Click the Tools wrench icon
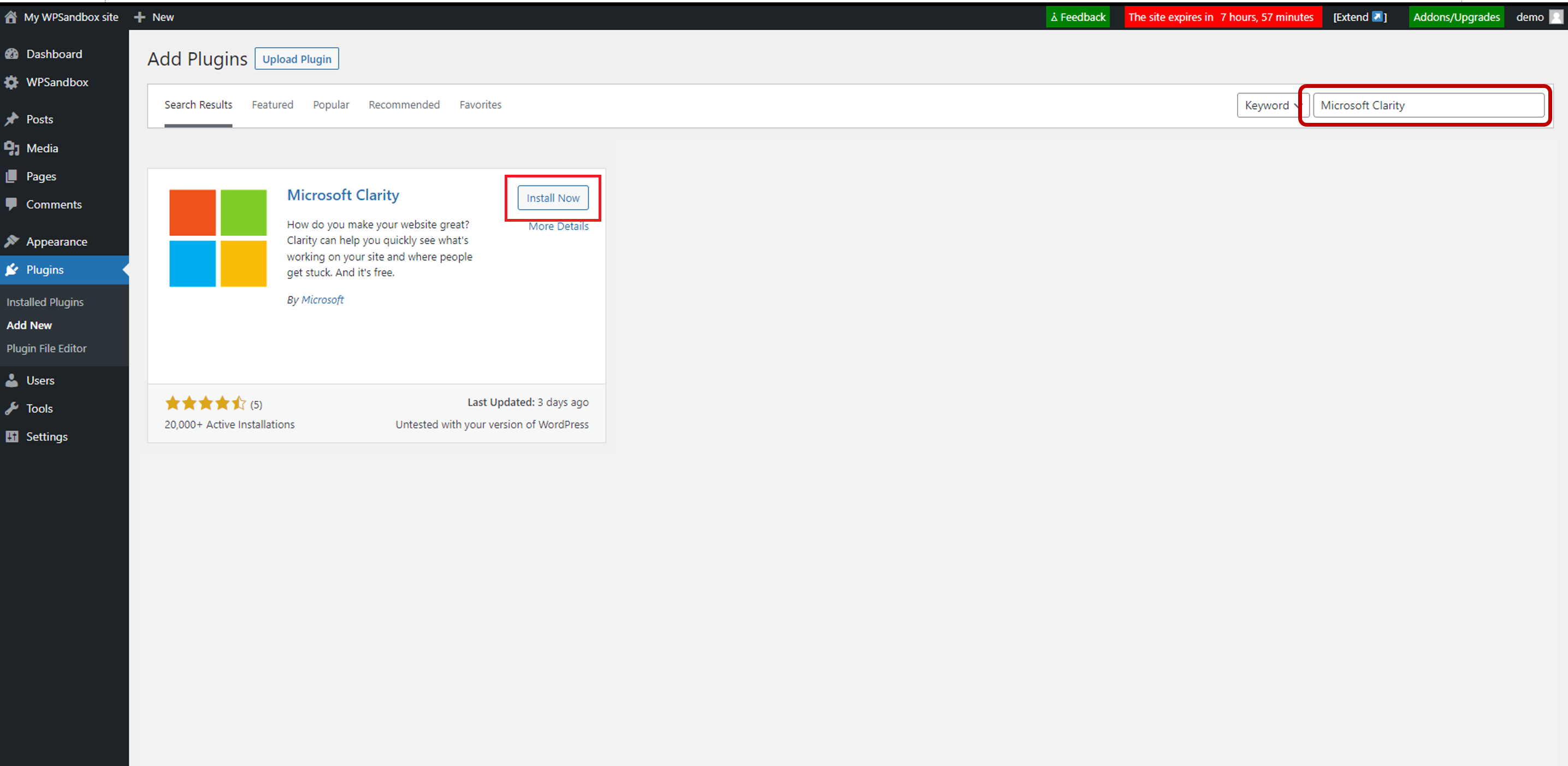The height and width of the screenshot is (766, 1568). pyautogui.click(x=11, y=408)
